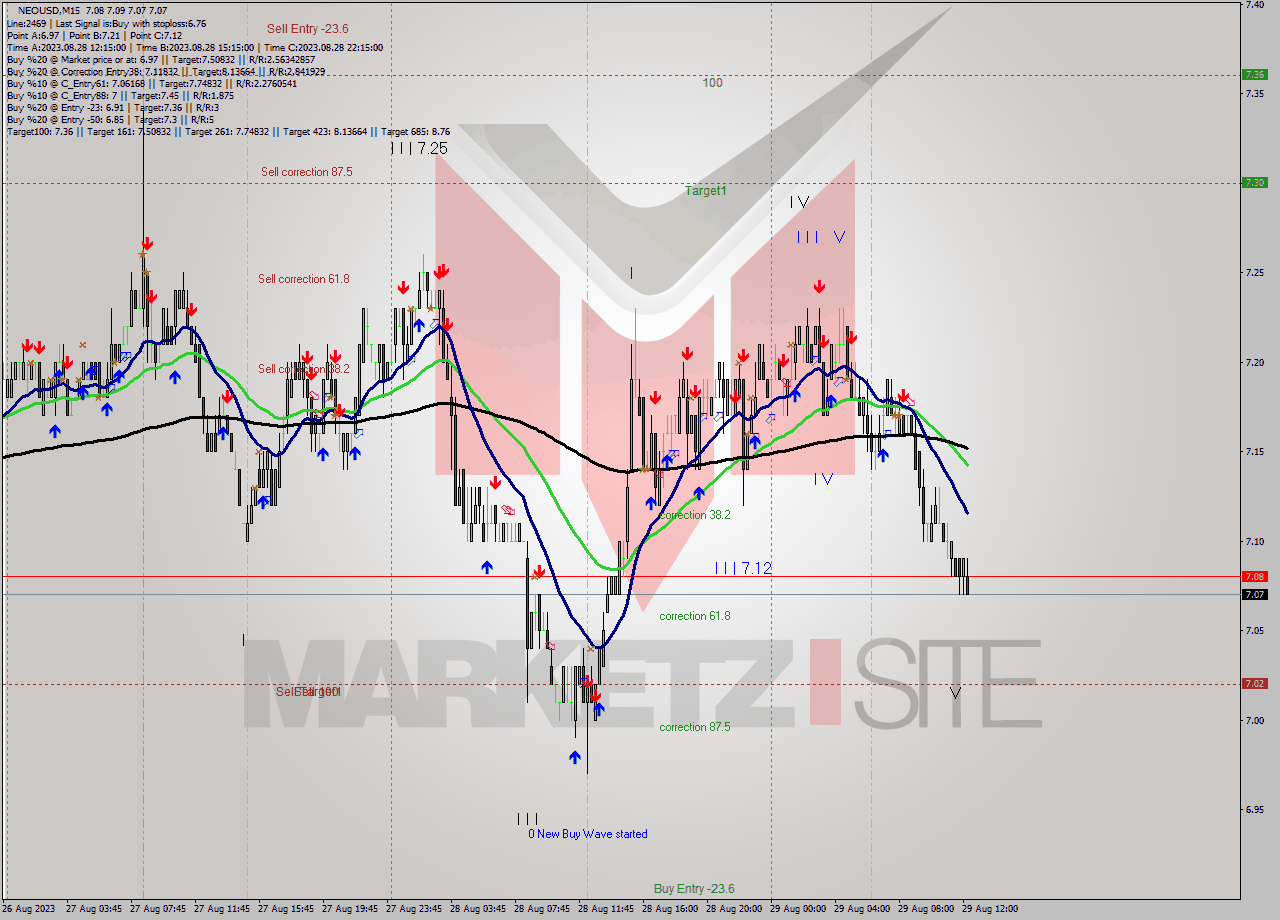The height and width of the screenshot is (920, 1280).
Task: Click the blue 'I I I 7.12' label
Action: pyautogui.click(x=743, y=568)
